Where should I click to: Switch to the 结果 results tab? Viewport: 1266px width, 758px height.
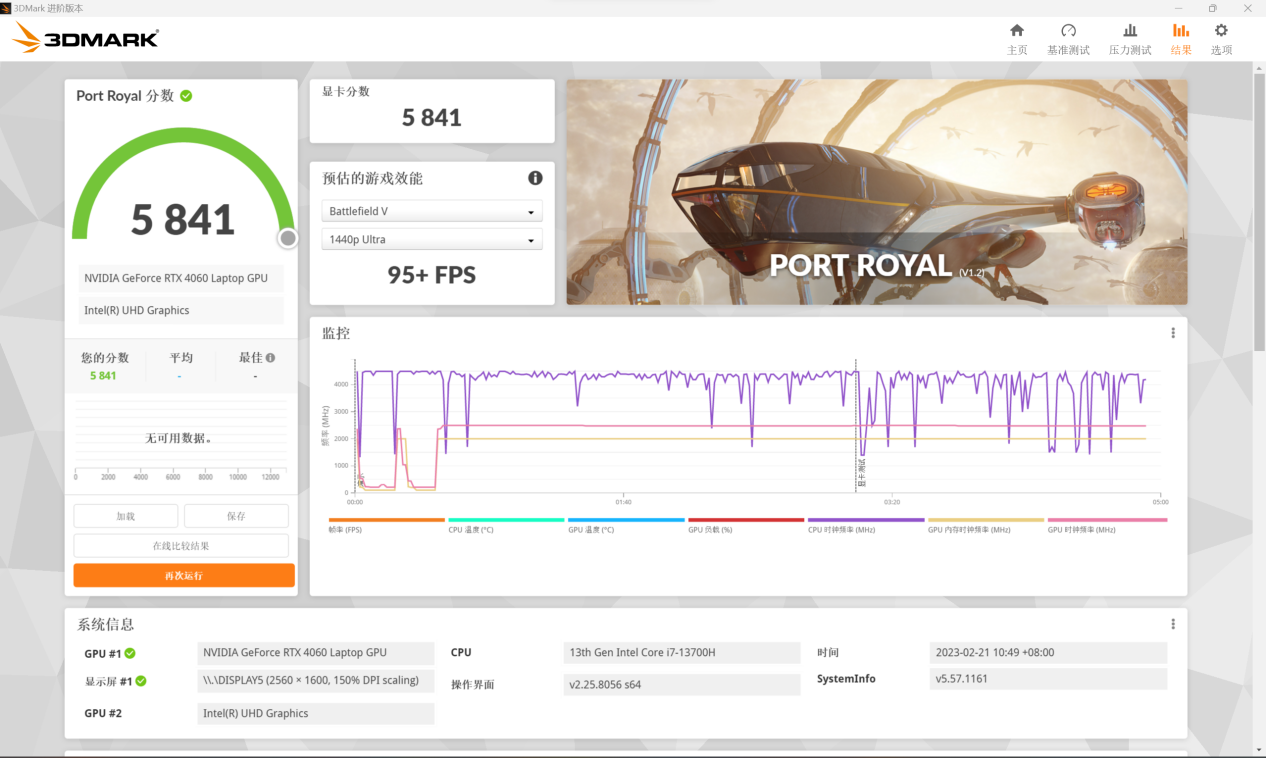(x=1181, y=38)
